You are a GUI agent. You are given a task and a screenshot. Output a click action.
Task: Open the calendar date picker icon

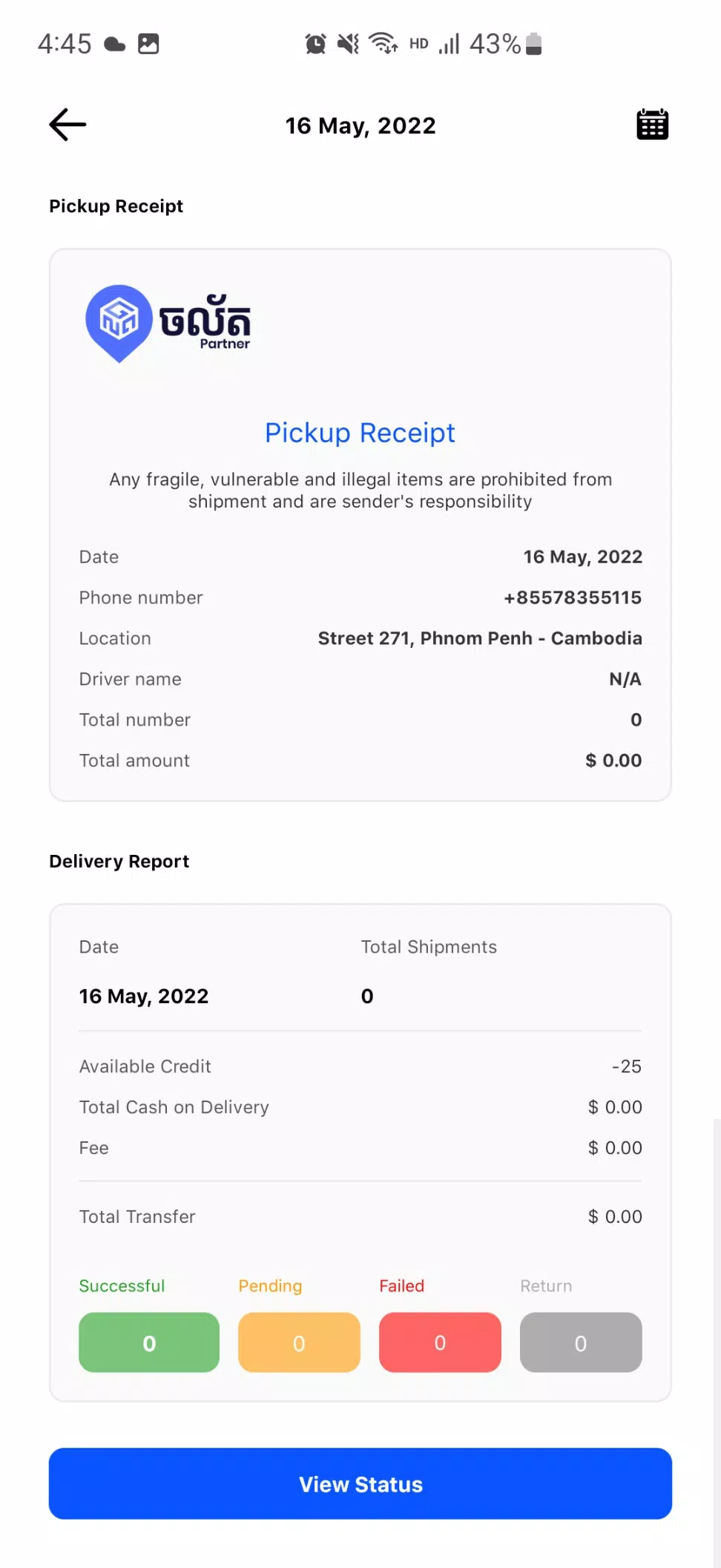652,125
